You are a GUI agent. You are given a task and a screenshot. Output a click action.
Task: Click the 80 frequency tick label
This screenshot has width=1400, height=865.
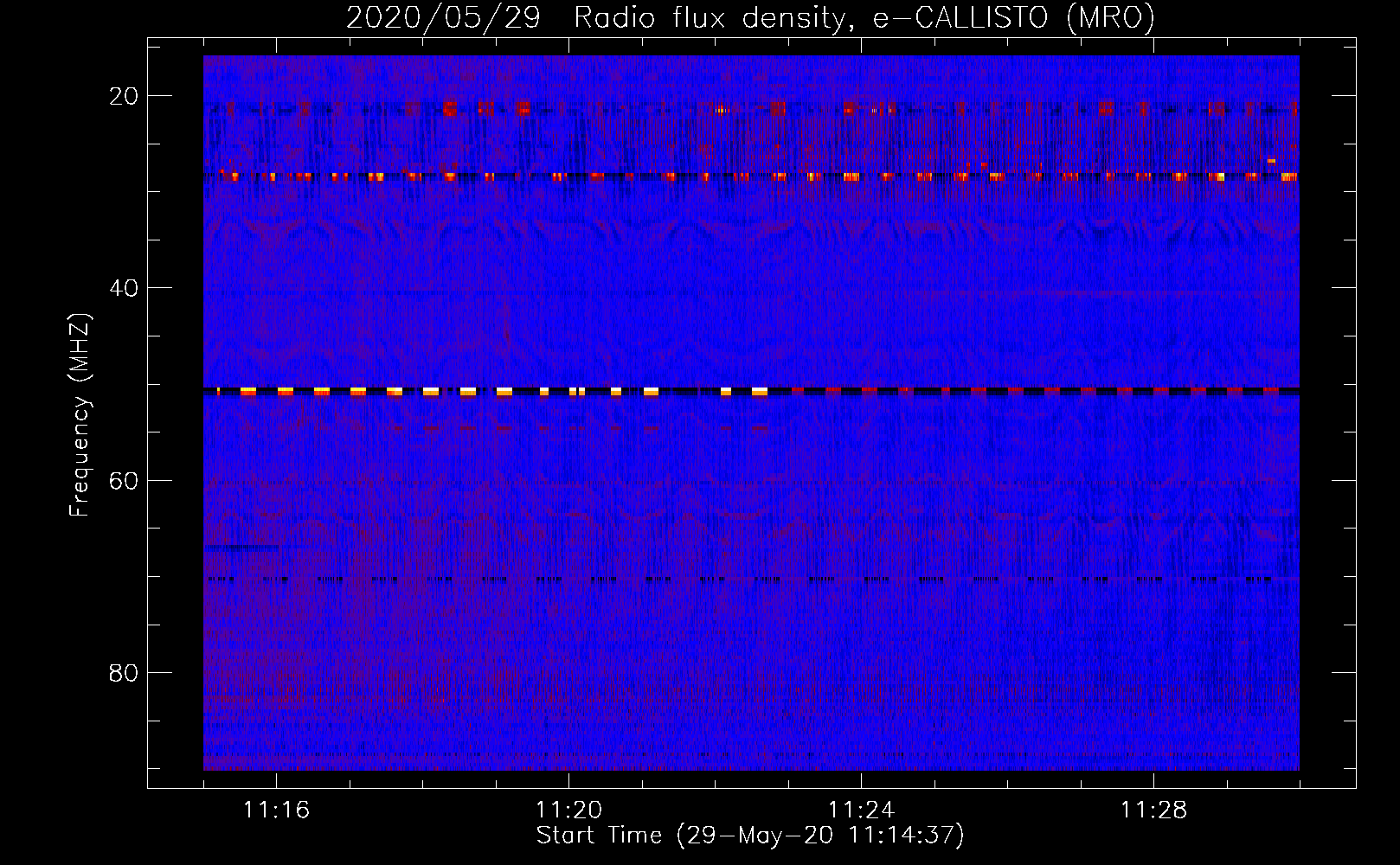125,672
